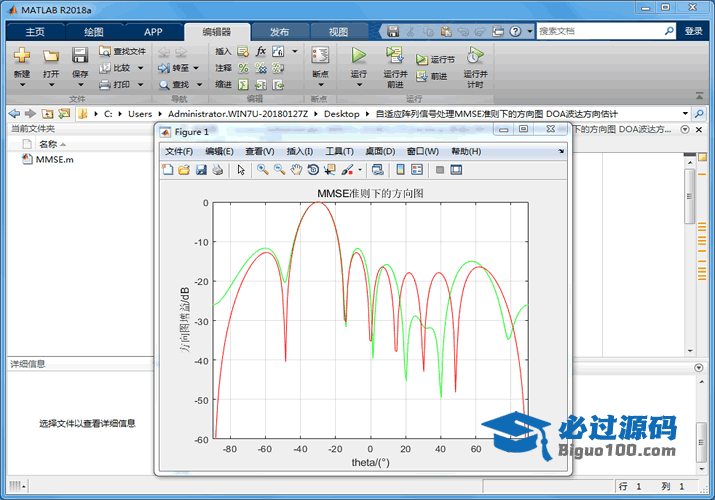Switch to the APP tab
Screen dimensions: 715x500
tap(153, 32)
